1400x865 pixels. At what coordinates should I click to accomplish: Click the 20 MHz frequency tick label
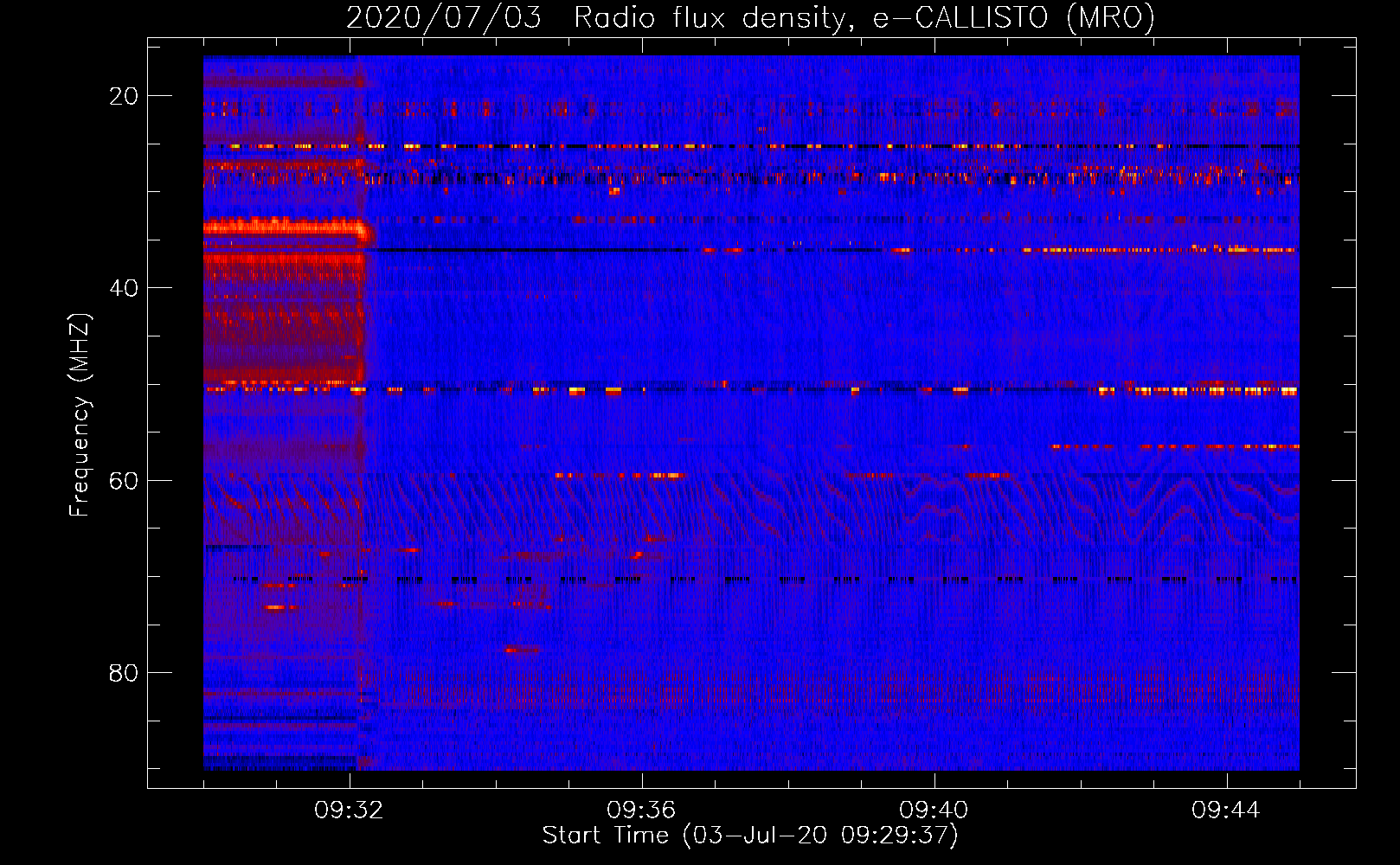pyautogui.click(x=124, y=96)
